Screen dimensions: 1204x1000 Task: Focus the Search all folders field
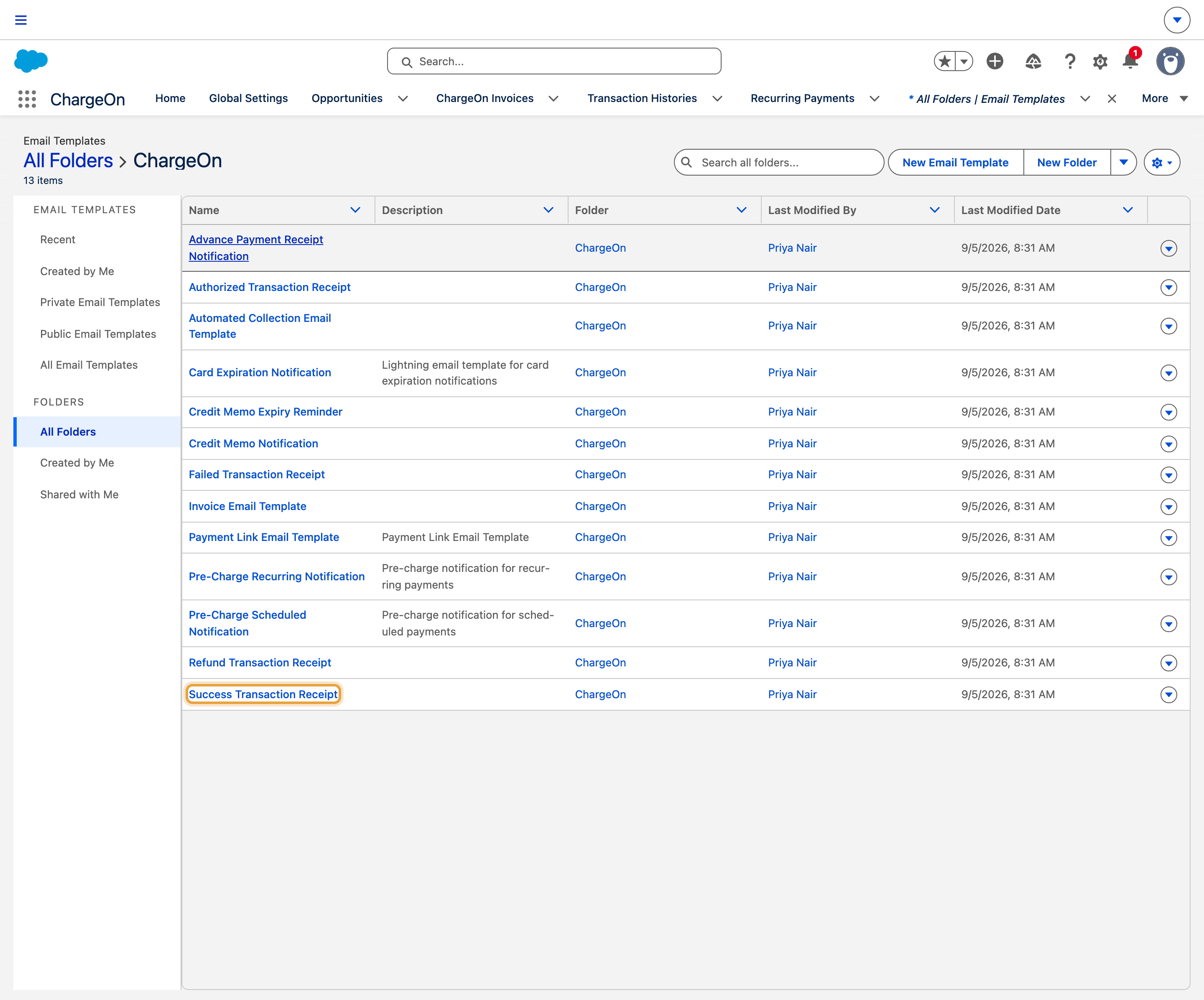pyautogui.click(x=778, y=162)
